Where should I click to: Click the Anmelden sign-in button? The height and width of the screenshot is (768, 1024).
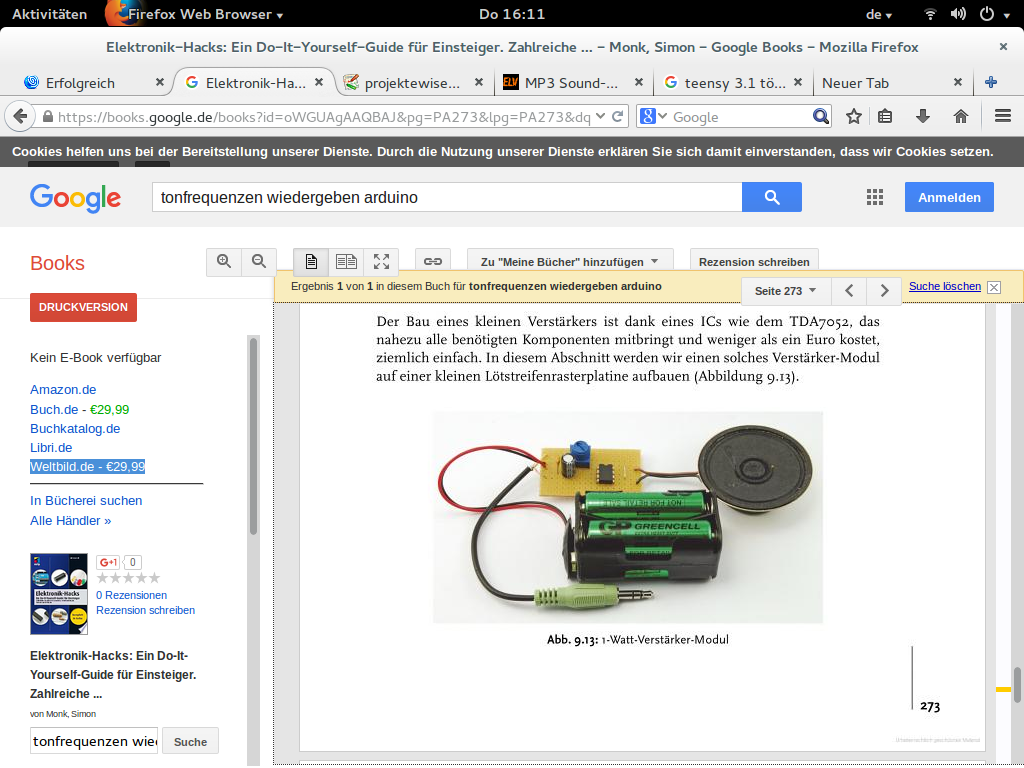pyautogui.click(x=949, y=197)
